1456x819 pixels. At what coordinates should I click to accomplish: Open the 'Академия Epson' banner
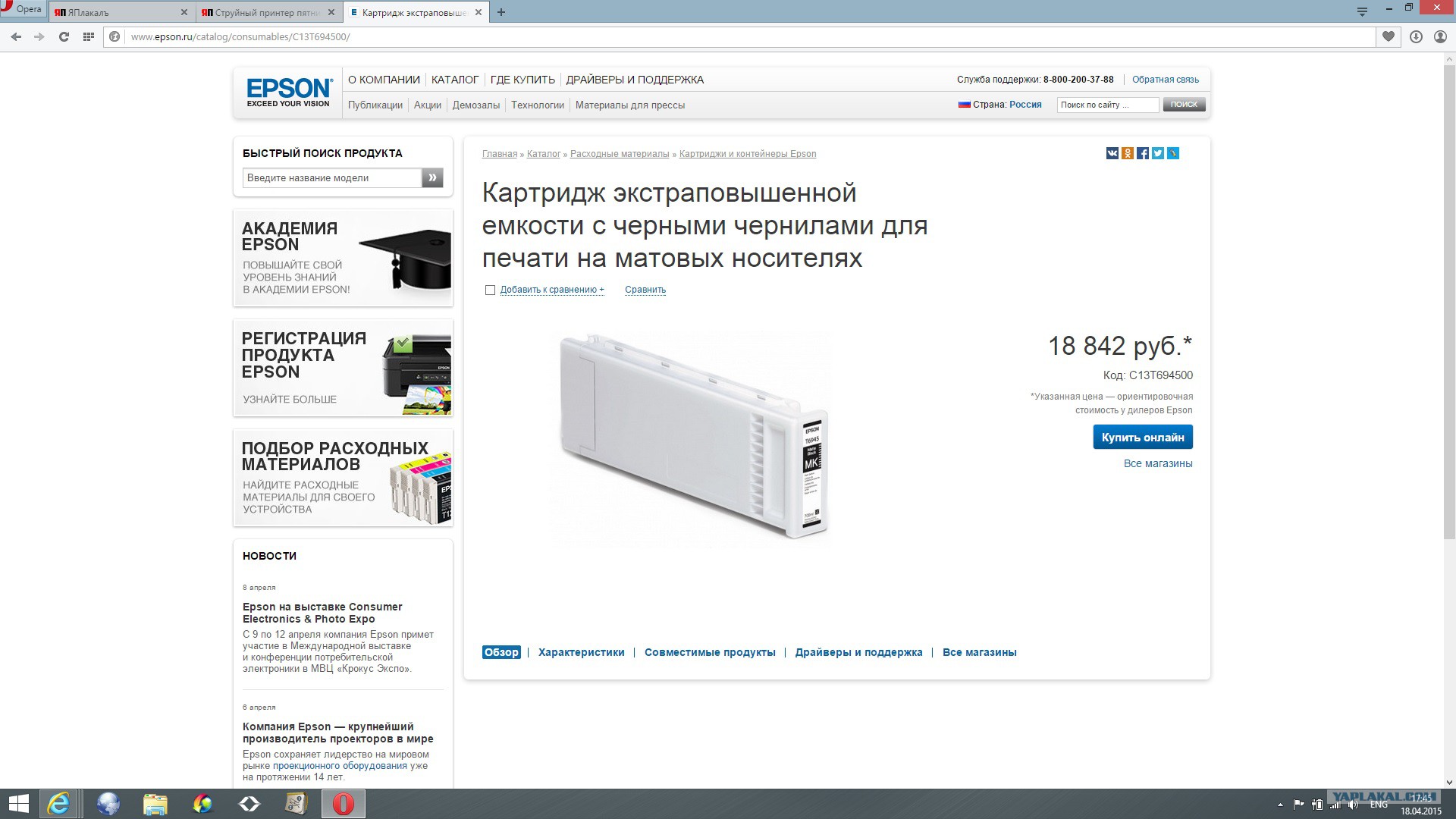(x=343, y=258)
